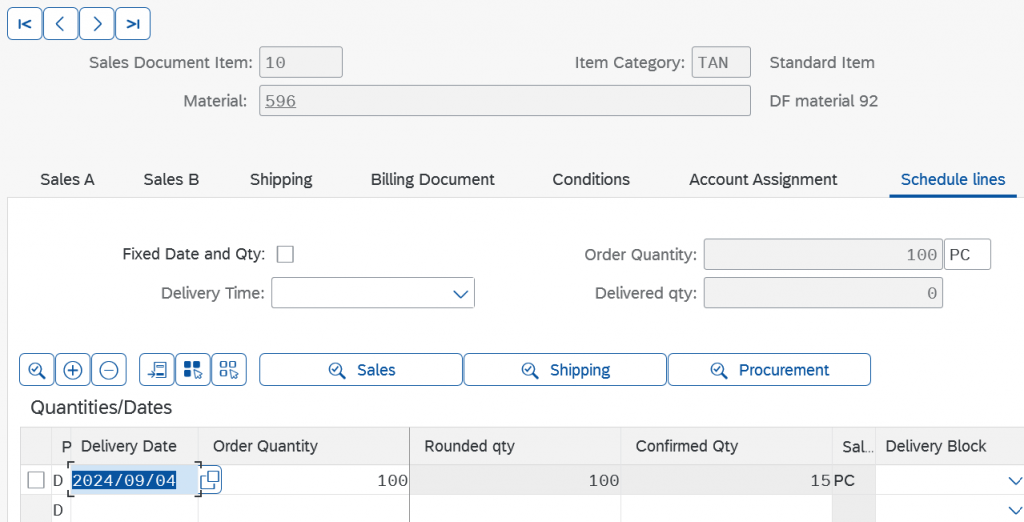This screenshot has height=522, width=1024.
Task: Click the empty Delivery Date cell in second row
Action: pyautogui.click(x=134, y=509)
